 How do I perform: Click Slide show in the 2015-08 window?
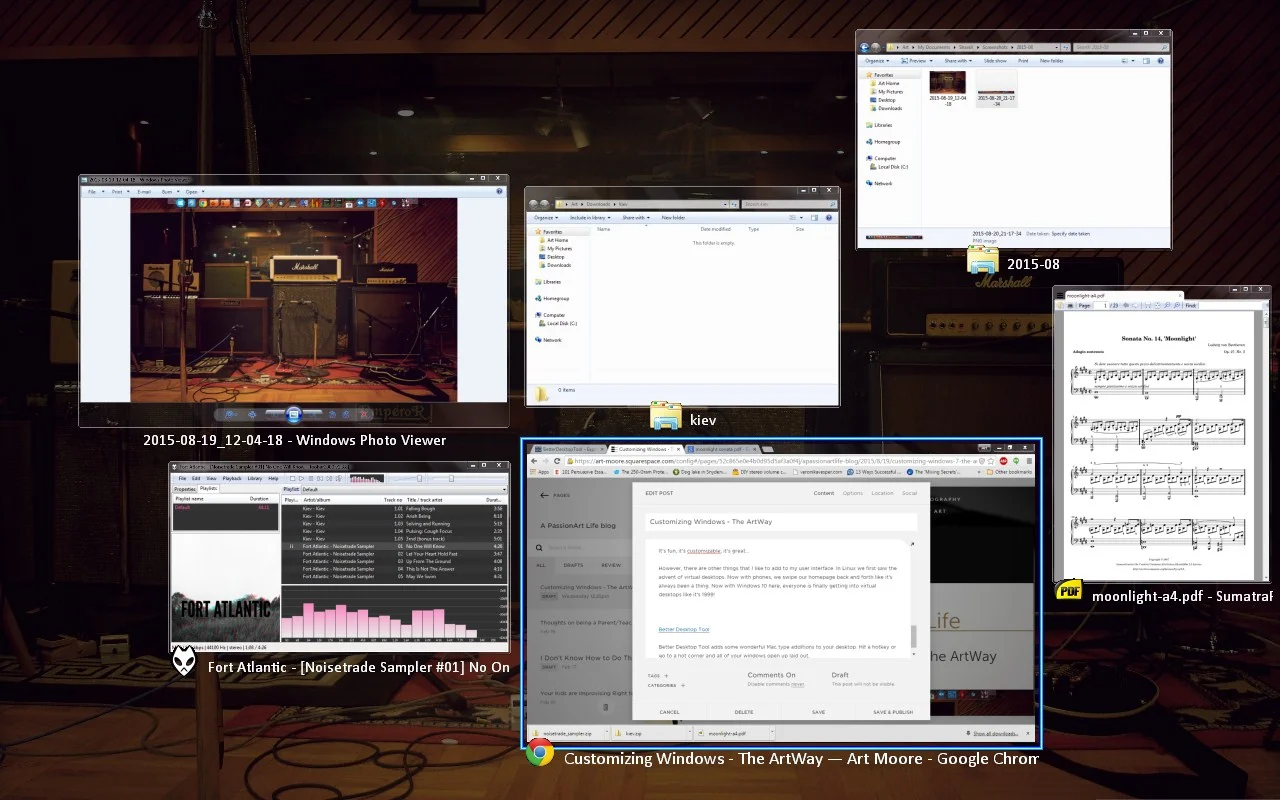(x=995, y=61)
